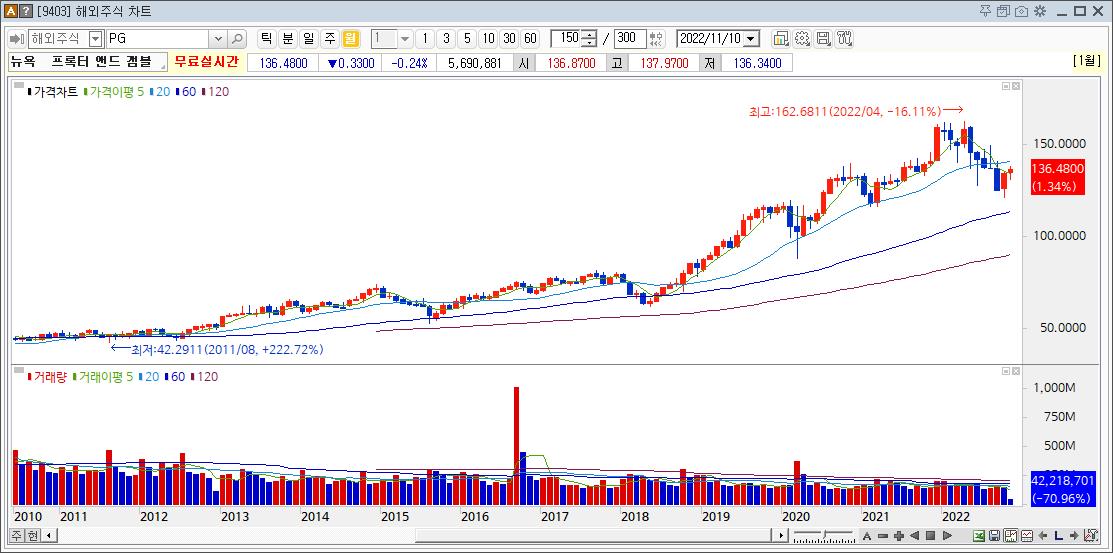Image resolution: width=1113 pixels, height=553 pixels.
Task: Toggle the 가격차트 legend item
Action: [x=52, y=92]
